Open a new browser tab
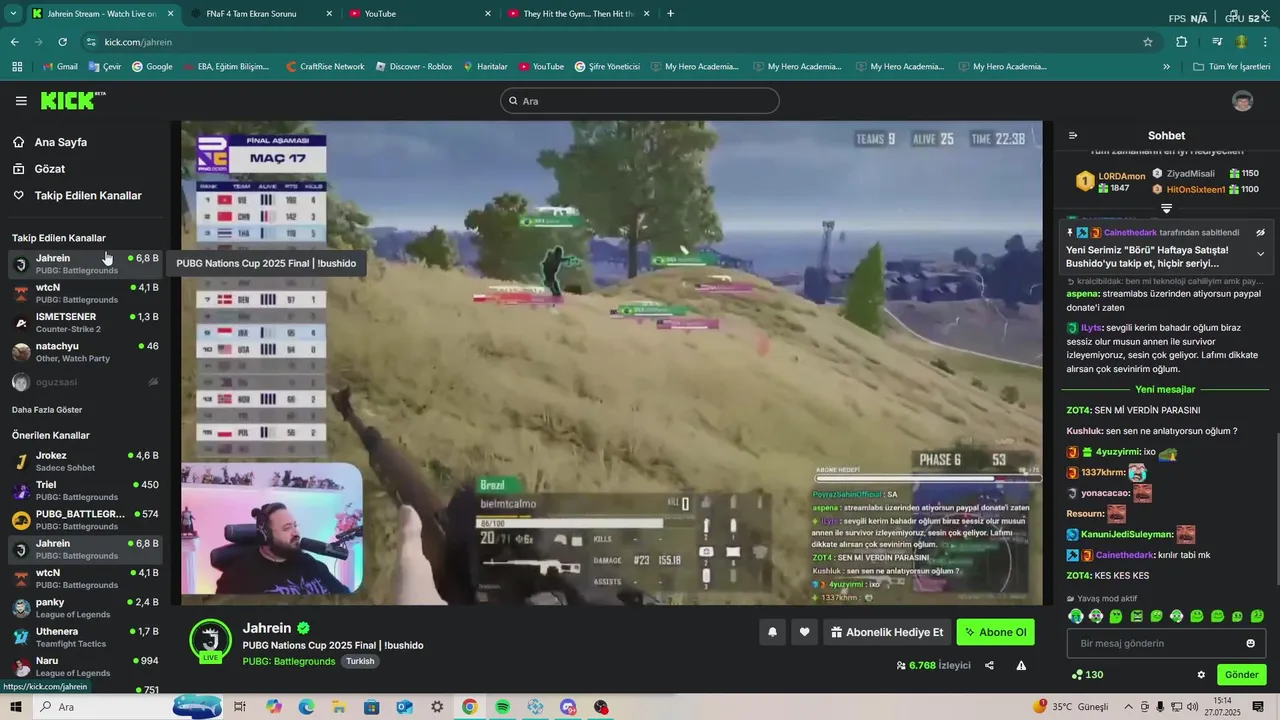Image resolution: width=1280 pixels, height=720 pixels. [670, 13]
